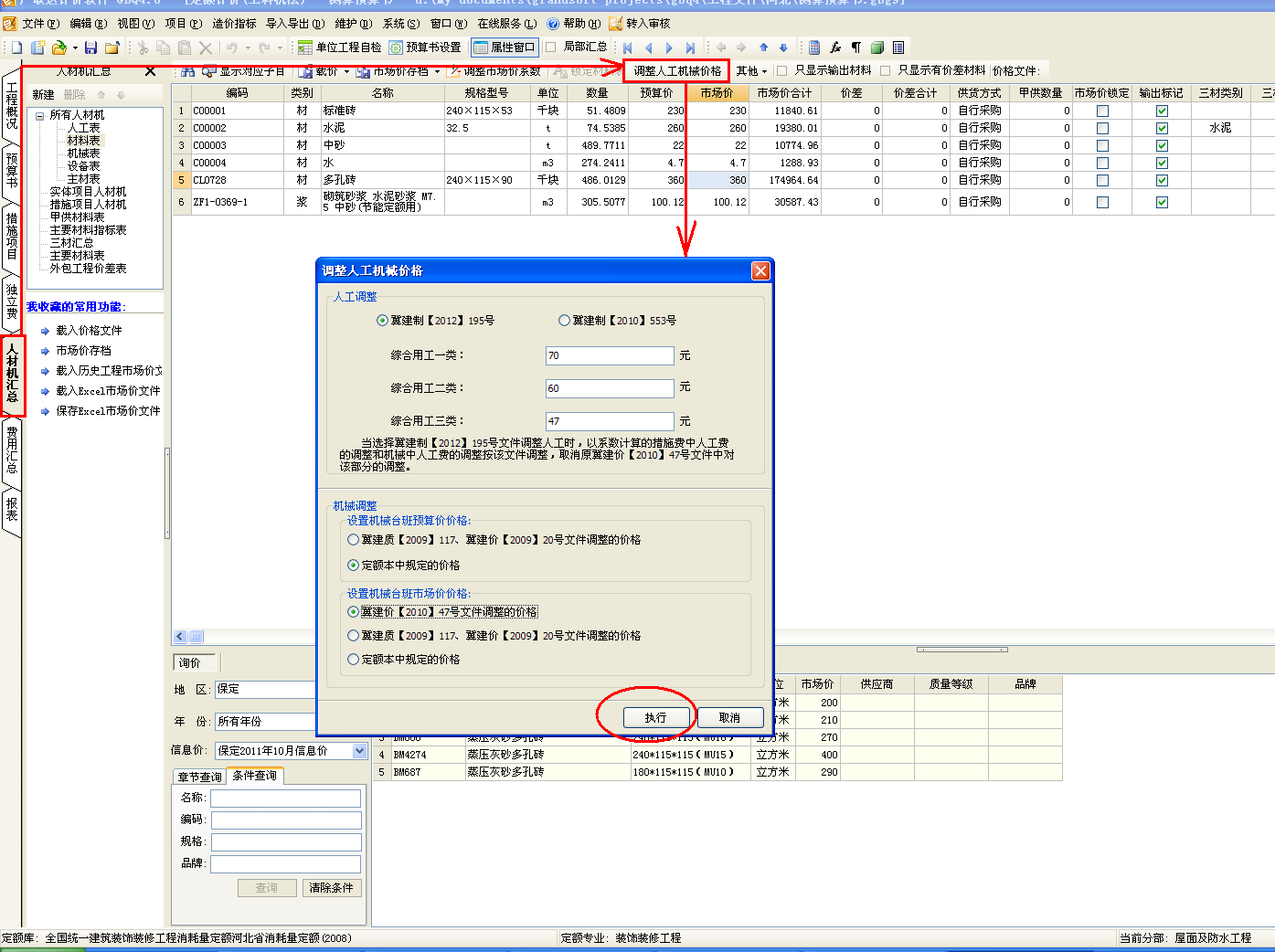This screenshot has height=952, width=1275.
Task: Open 市场价存档 toolbar dropdown
Action: click(x=437, y=71)
